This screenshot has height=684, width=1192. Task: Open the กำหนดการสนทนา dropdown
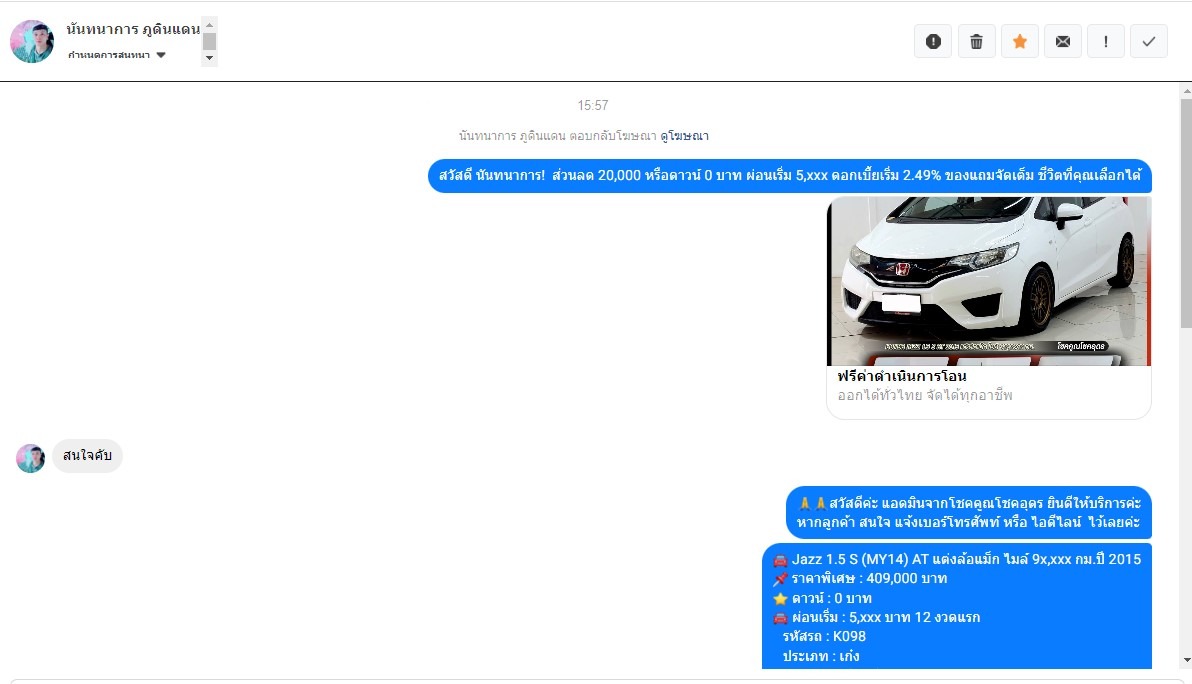point(116,55)
